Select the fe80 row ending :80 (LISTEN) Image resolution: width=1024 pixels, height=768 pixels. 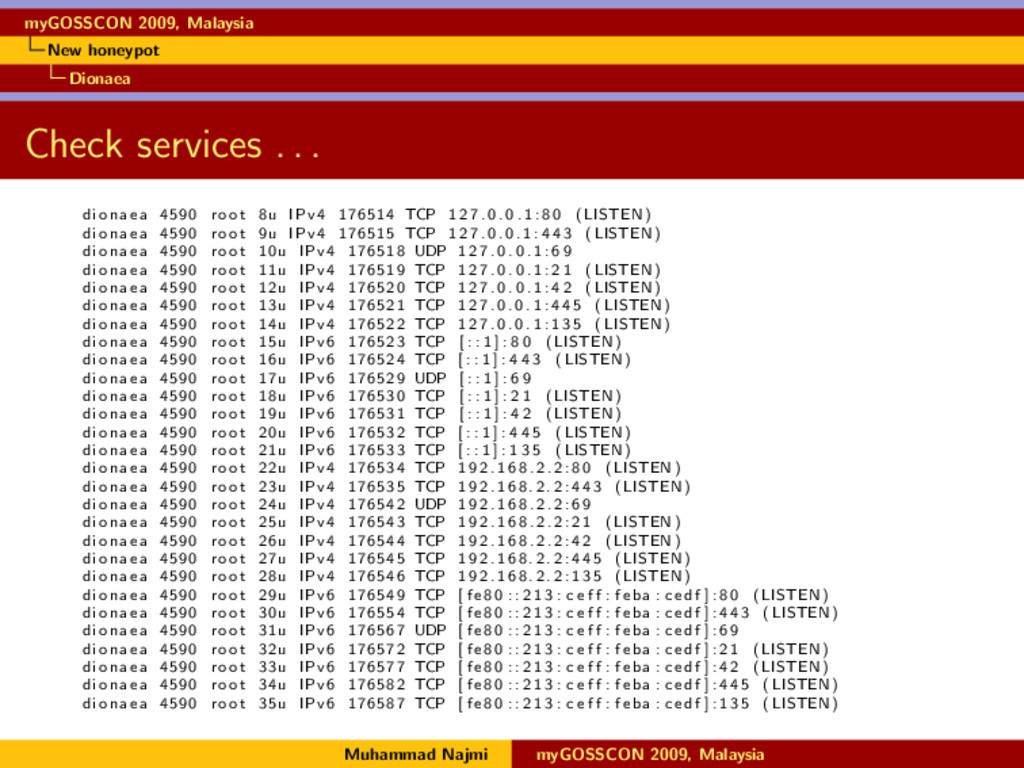click(456, 595)
